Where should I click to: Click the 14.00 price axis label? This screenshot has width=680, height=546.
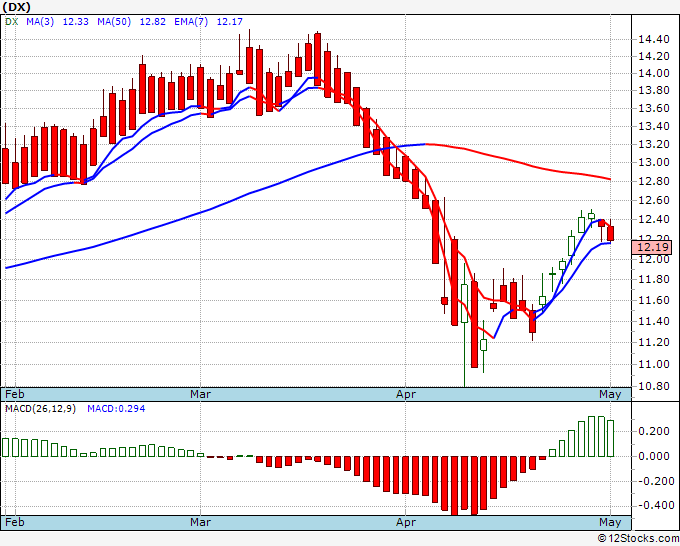(x=654, y=73)
